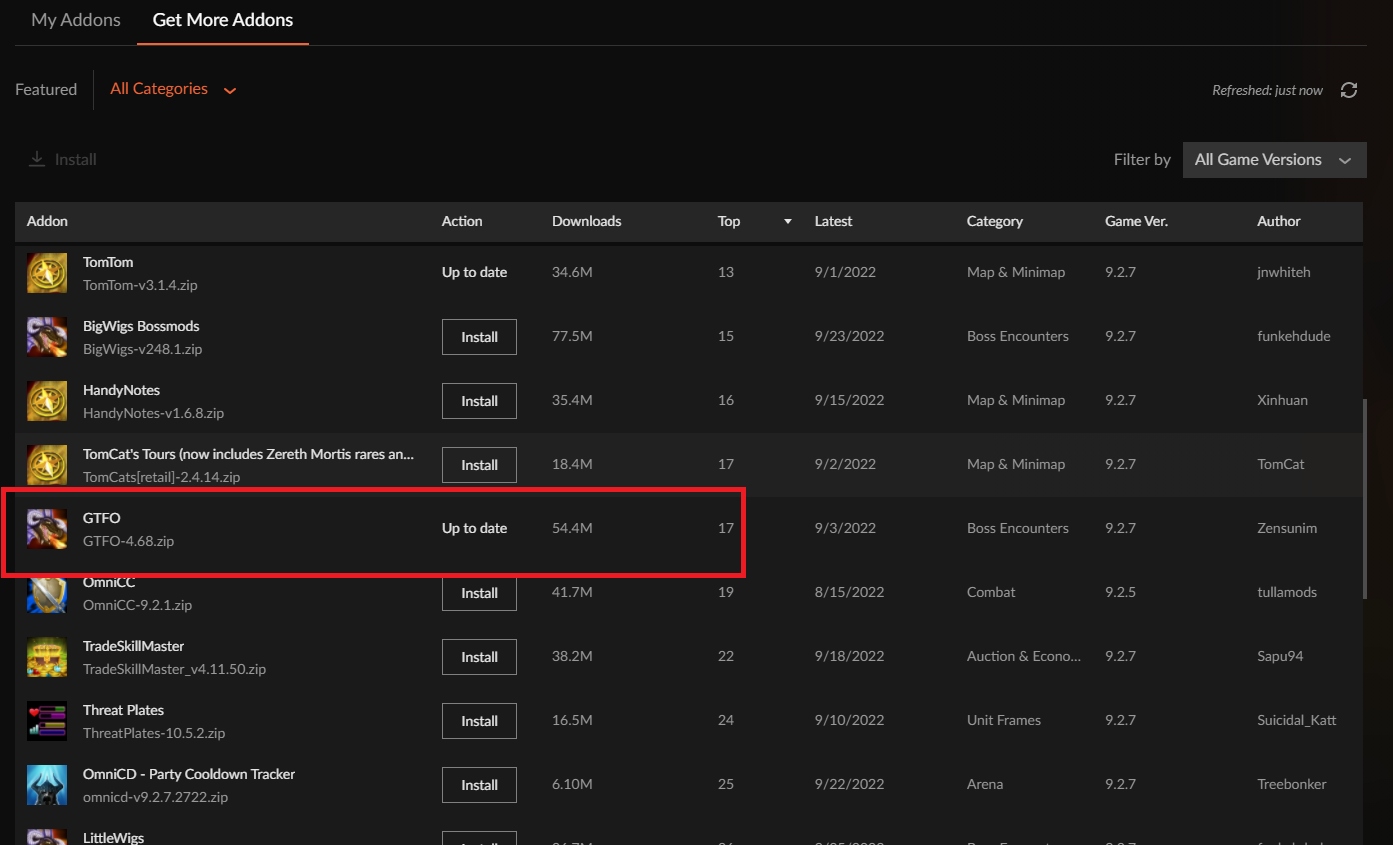Select the Featured category
This screenshot has width=1393, height=845.
46,90
